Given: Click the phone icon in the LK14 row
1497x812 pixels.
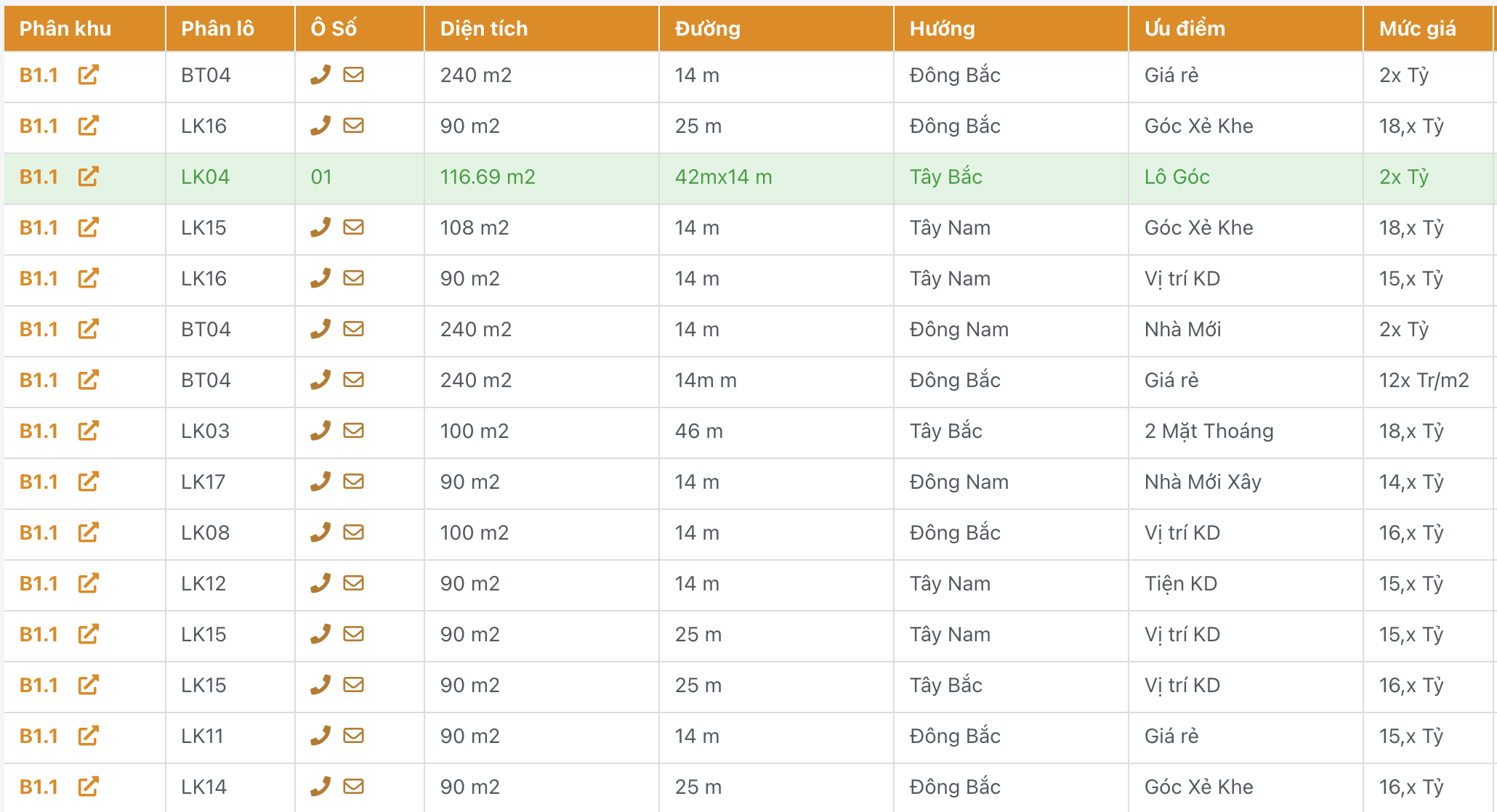Looking at the screenshot, I should pyautogui.click(x=320, y=787).
